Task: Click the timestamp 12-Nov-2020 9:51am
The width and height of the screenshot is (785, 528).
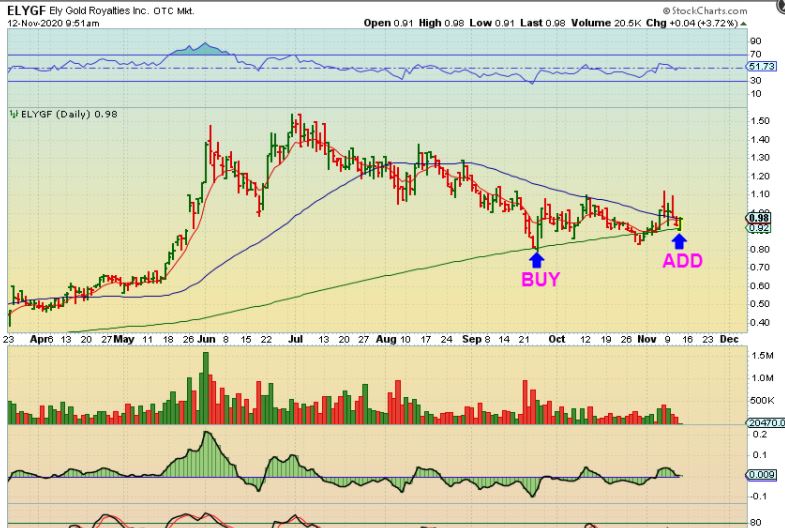Action: click(x=53, y=23)
